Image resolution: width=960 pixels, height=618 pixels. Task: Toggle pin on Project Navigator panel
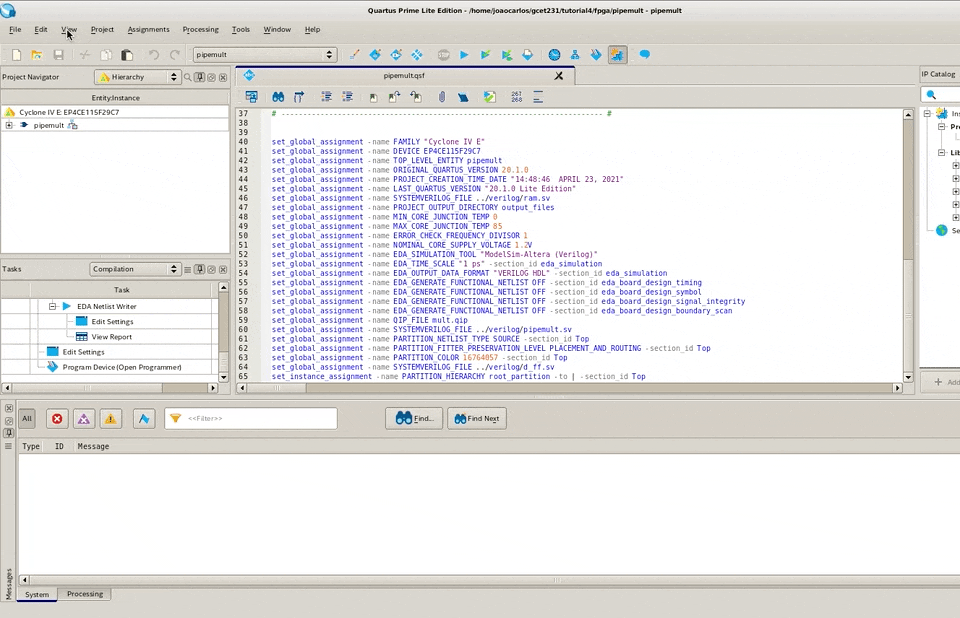tap(200, 77)
